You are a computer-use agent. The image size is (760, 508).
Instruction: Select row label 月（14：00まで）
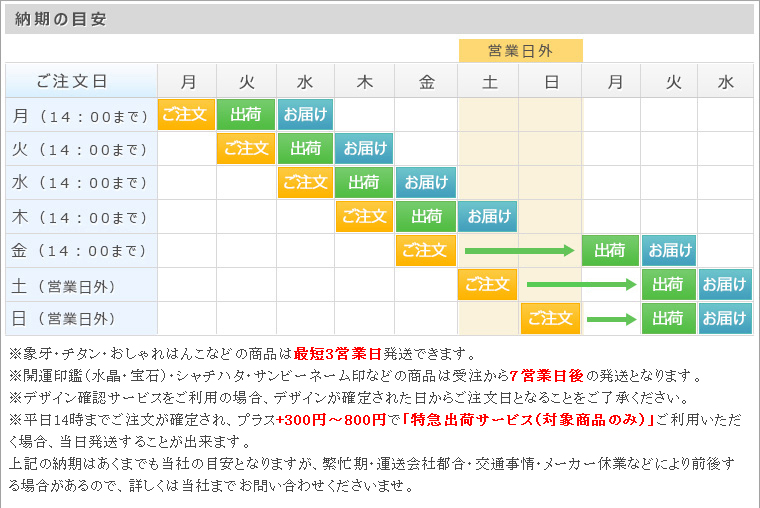(x=81, y=115)
